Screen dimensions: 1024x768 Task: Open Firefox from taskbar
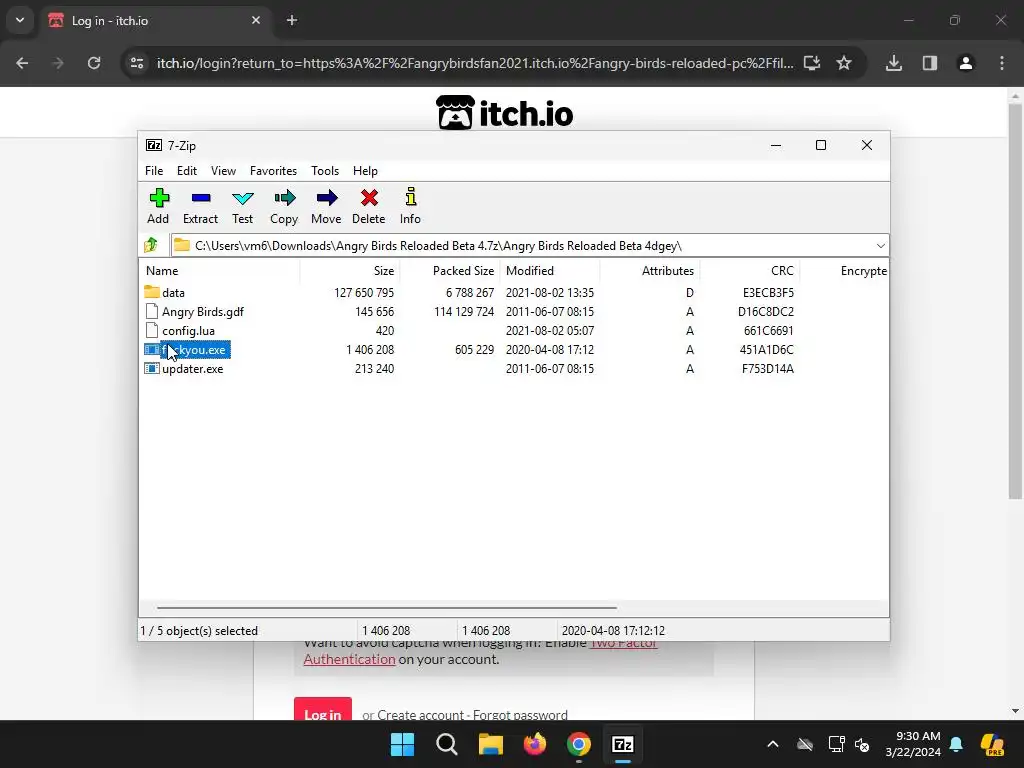click(x=535, y=744)
